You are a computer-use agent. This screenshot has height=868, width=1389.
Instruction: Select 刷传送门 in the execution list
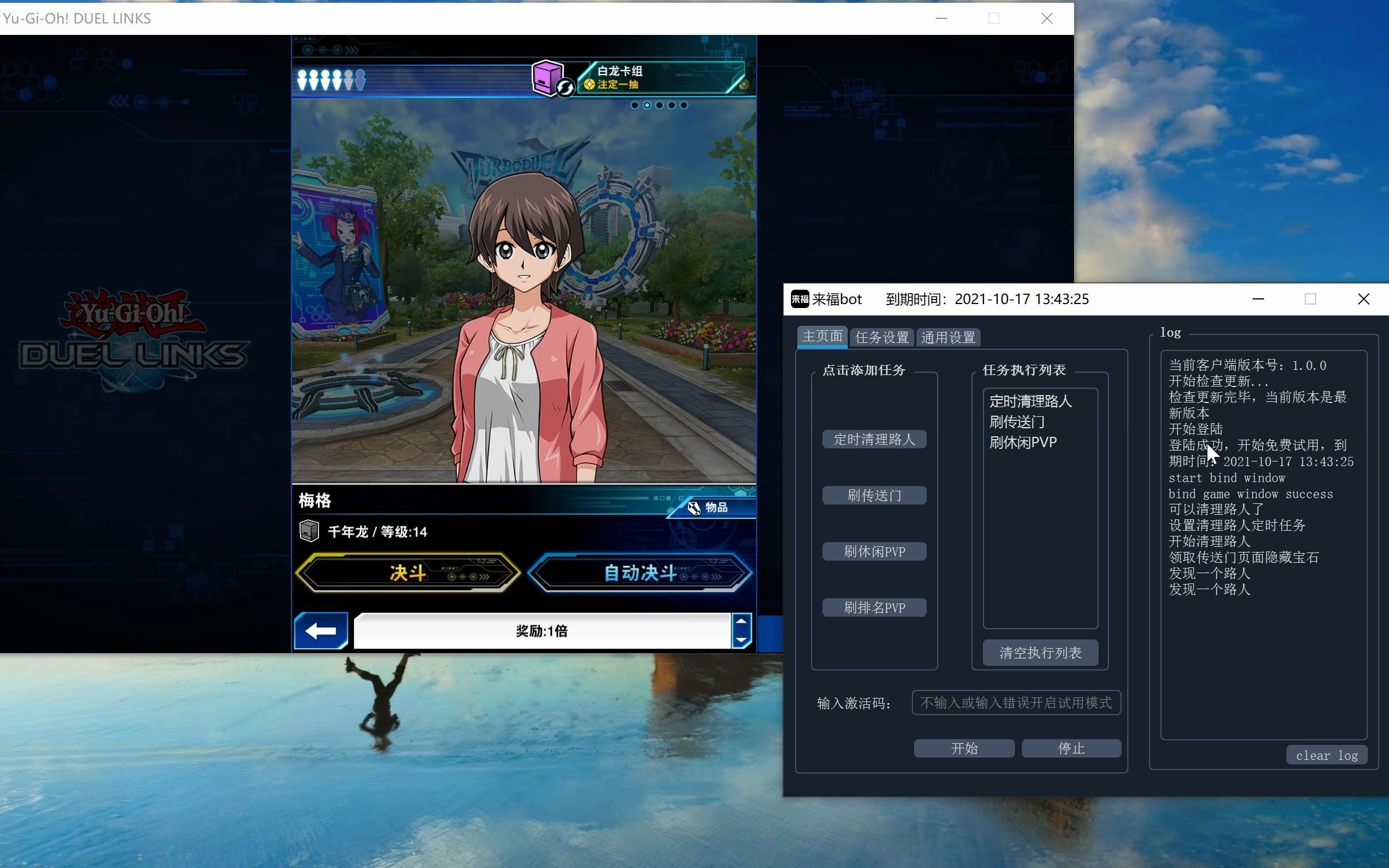[1017, 422]
